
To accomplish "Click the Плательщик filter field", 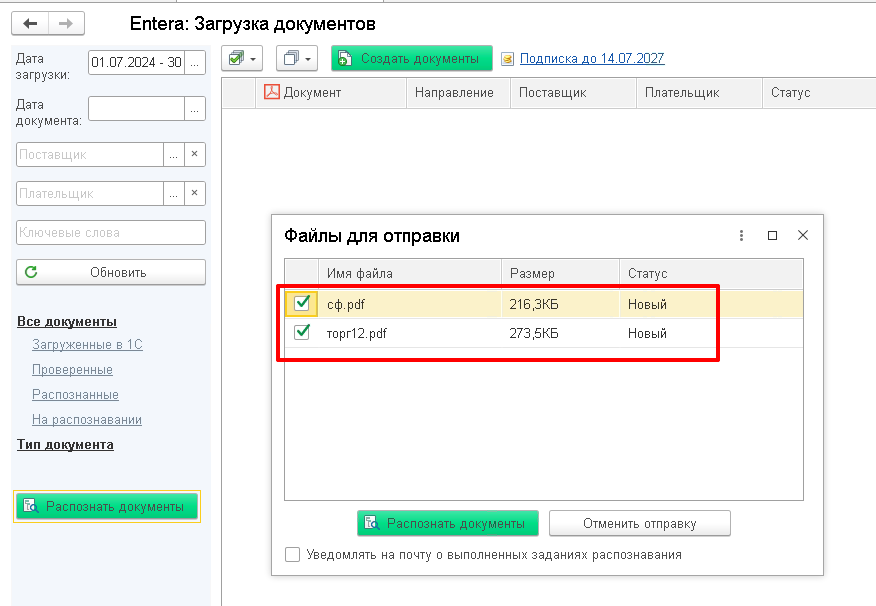I will point(90,194).
